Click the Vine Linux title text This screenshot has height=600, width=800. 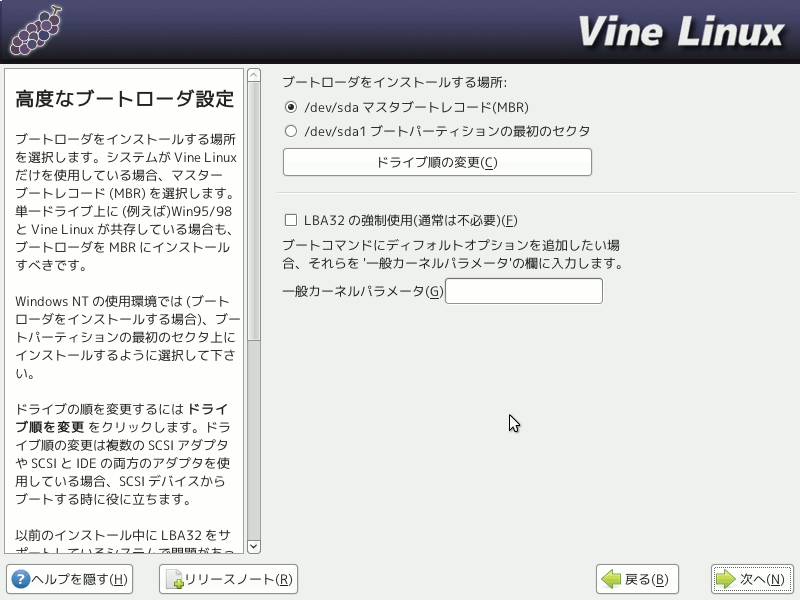(682, 32)
